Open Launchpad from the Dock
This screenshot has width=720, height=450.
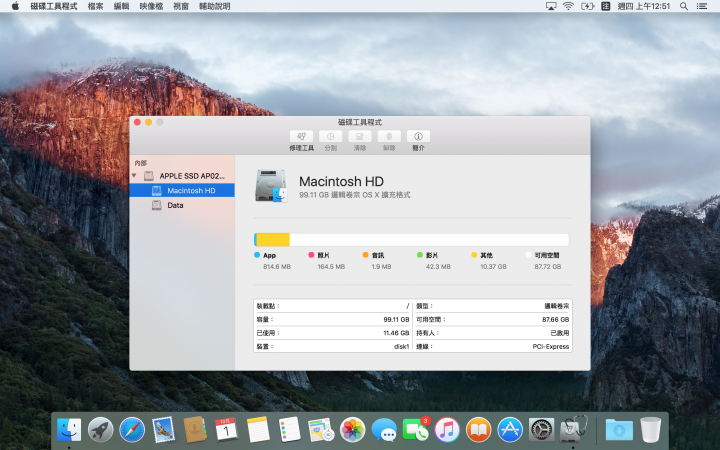(x=101, y=430)
